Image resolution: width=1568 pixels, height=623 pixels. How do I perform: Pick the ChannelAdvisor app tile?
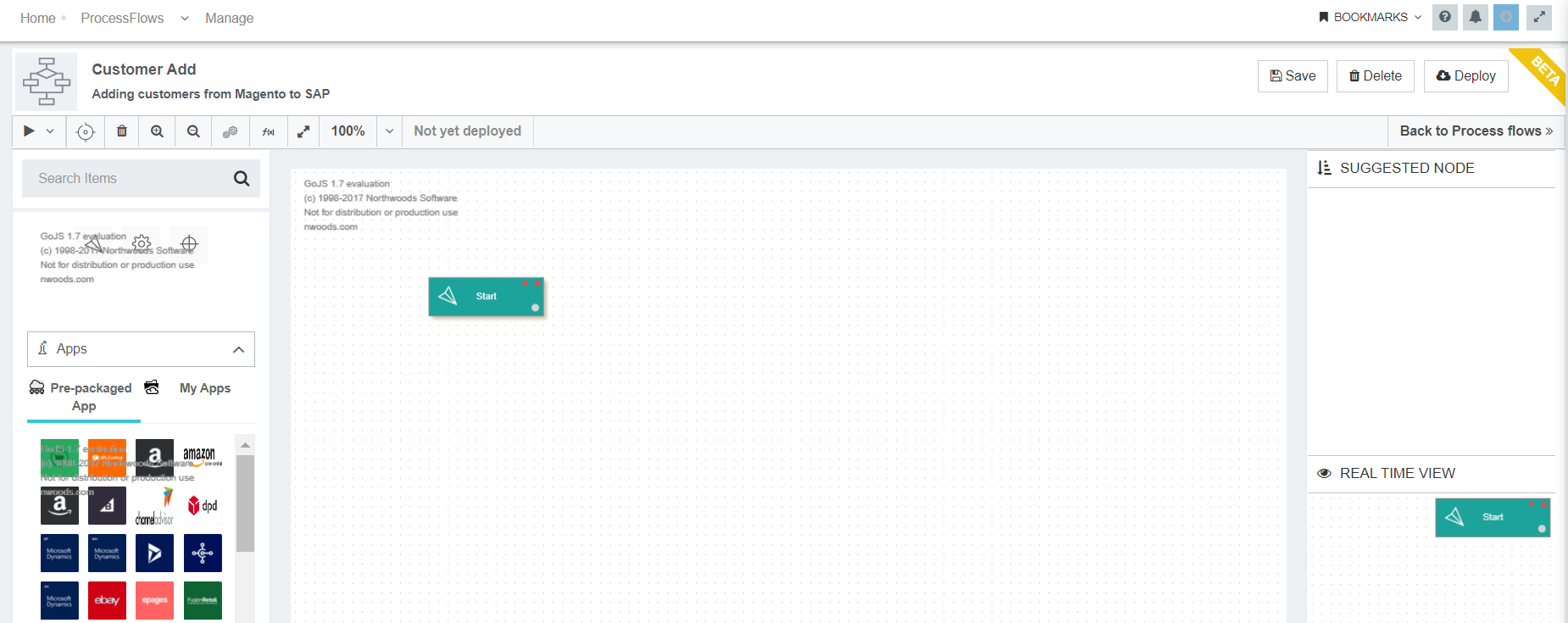[154, 506]
